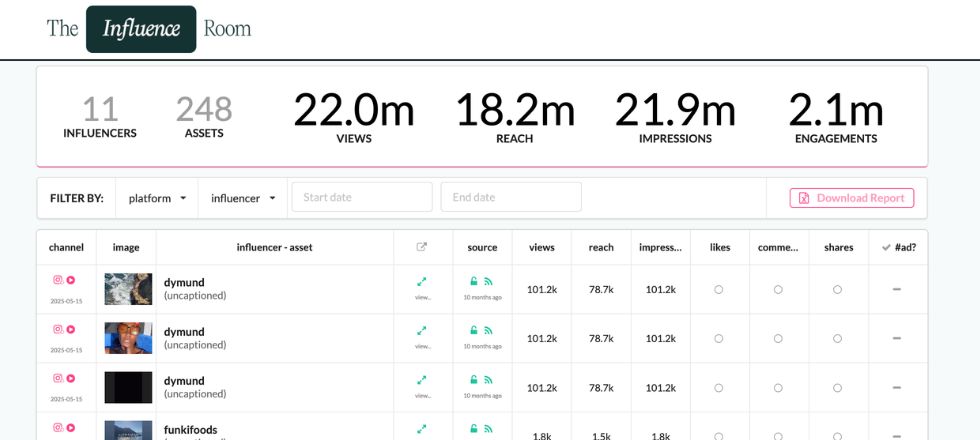
Task: Sort by the shares column header
Action: pyautogui.click(x=839, y=248)
